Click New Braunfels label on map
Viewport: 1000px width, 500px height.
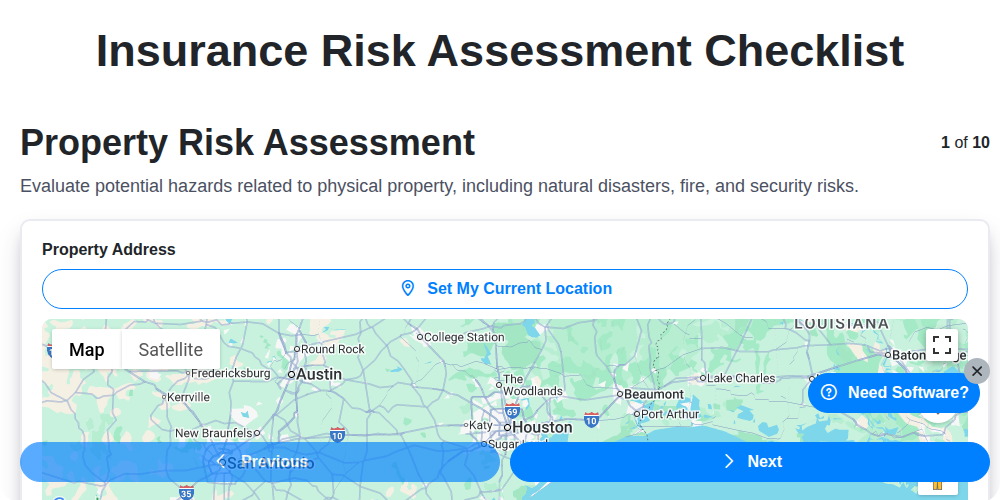pos(214,433)
